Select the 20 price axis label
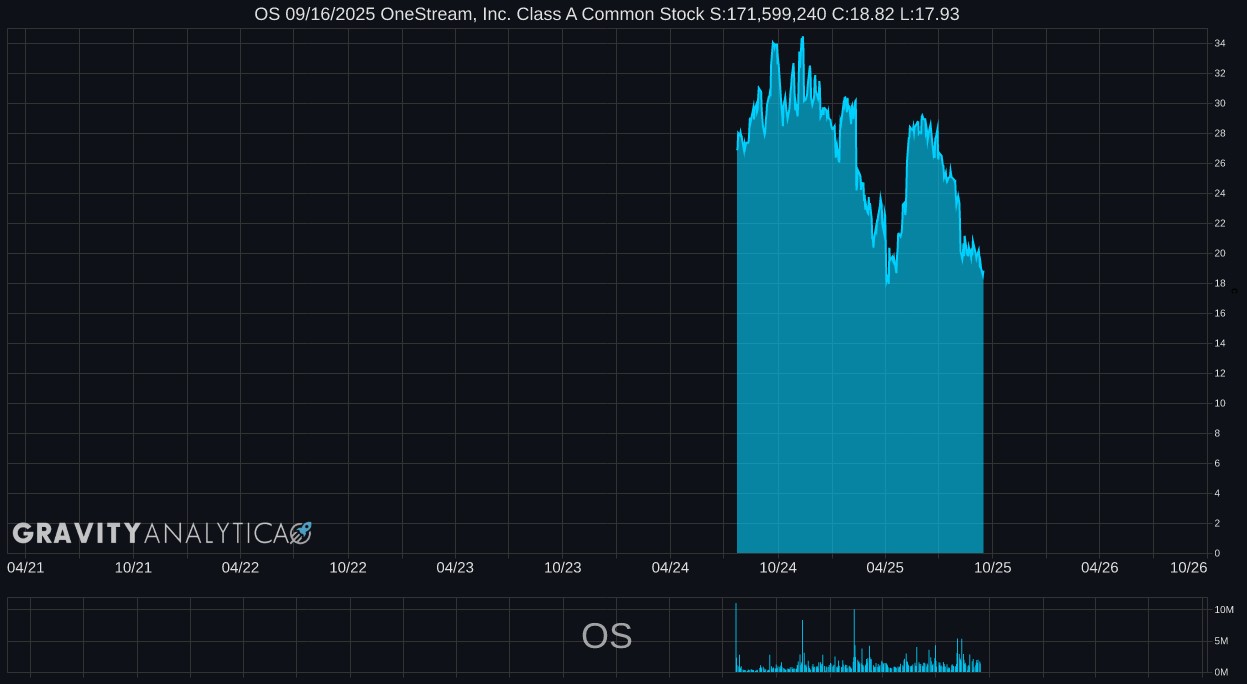Screen dimensions: 1247x684 pyautogui.click(x=1220, y=253)
